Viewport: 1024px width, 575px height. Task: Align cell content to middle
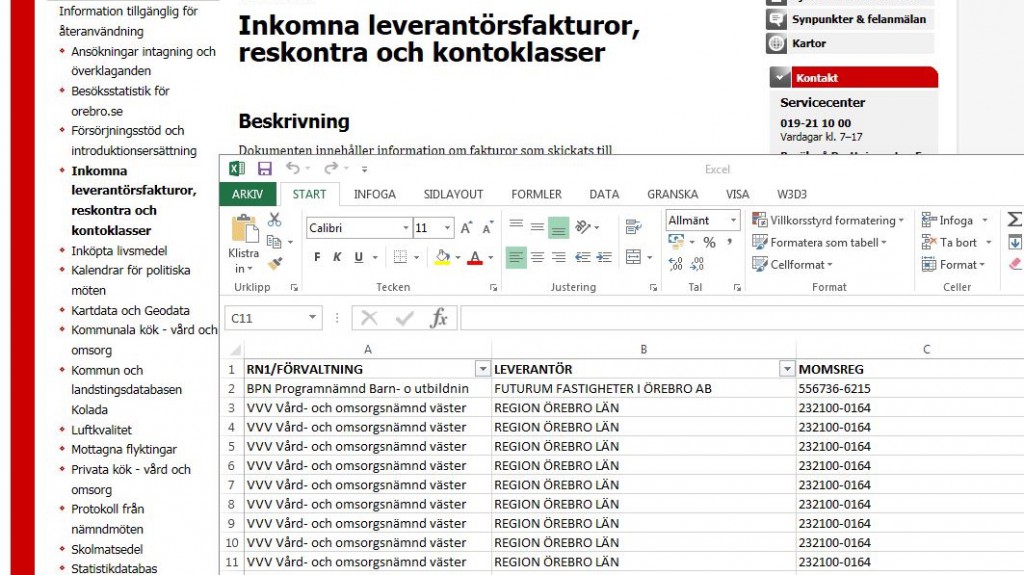537,226
